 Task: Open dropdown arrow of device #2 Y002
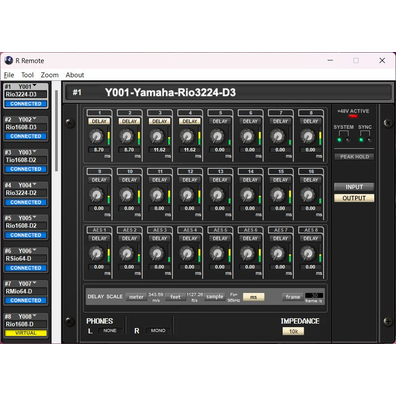coord(34,119)
